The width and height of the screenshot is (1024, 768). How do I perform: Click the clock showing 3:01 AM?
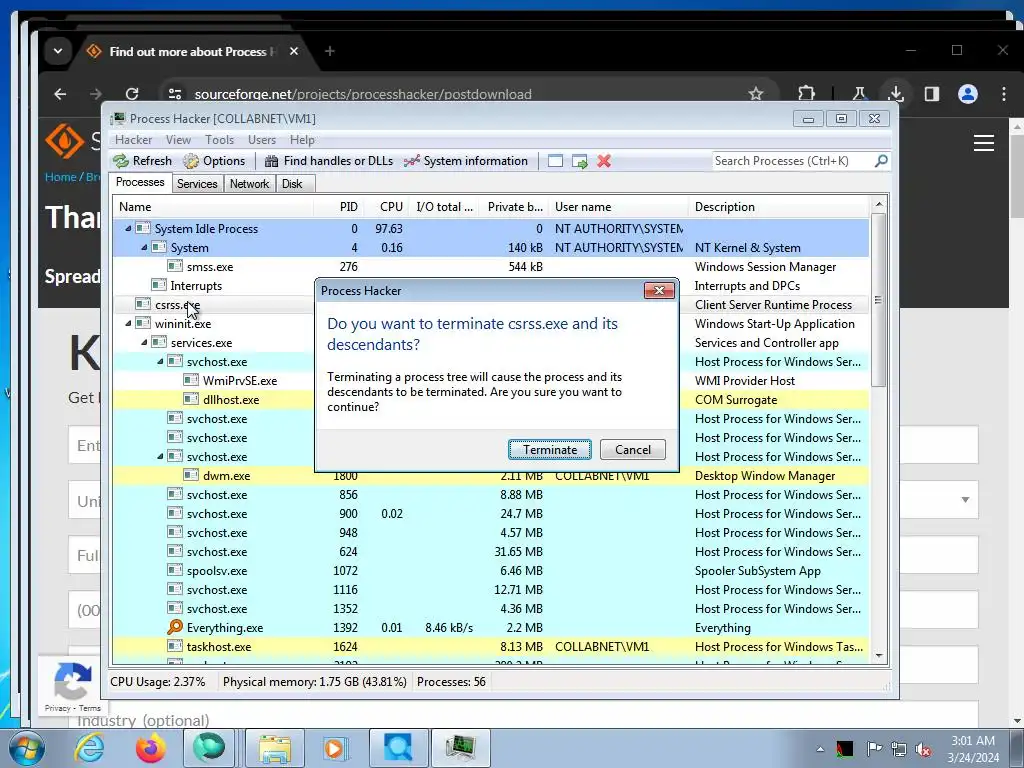(972, 741)
